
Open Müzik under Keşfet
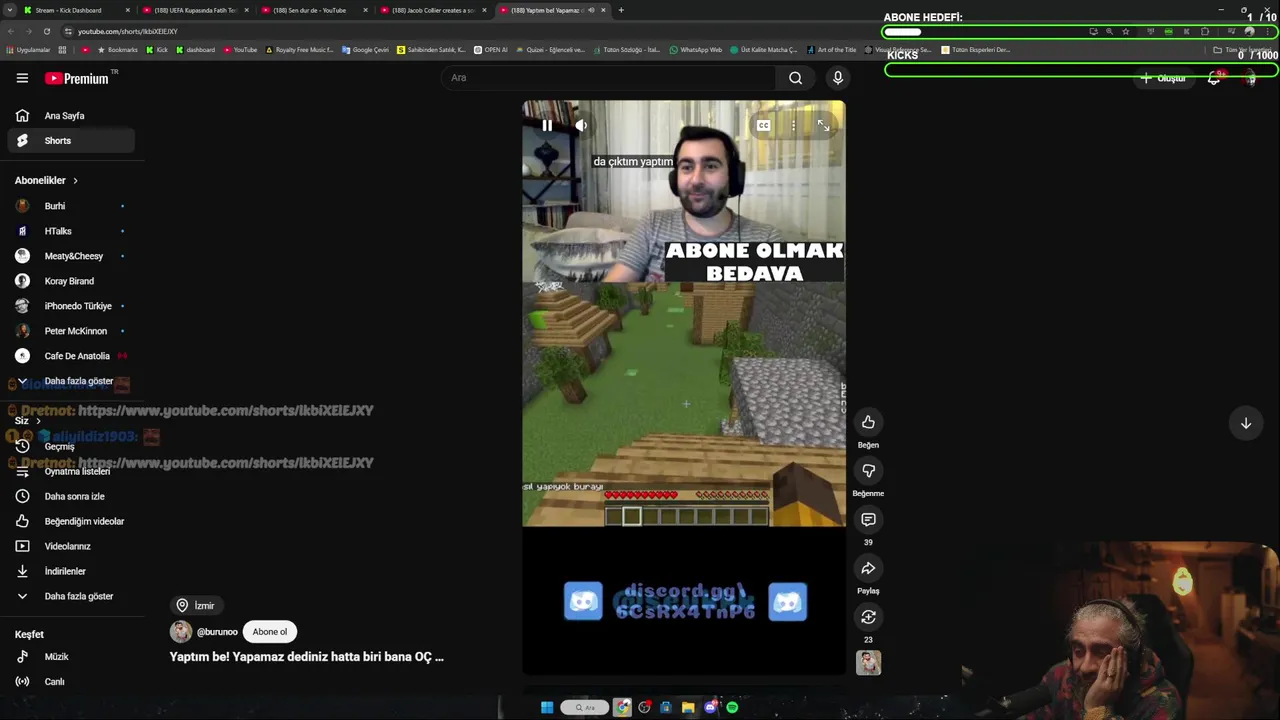coord(70,657)
